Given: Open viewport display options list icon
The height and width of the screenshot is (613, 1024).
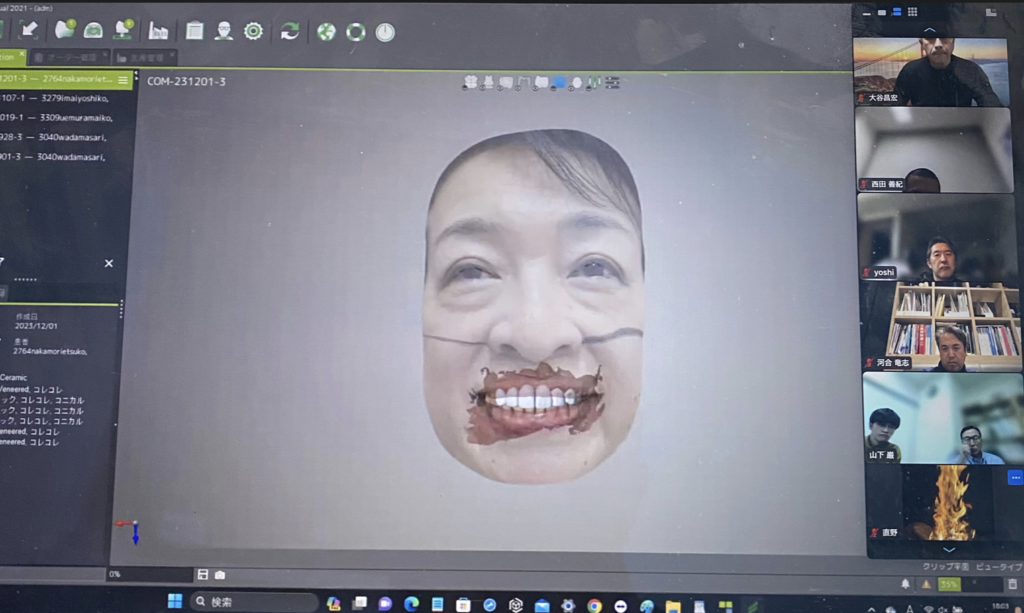Looking at the screenshot, I should click(x=612, y=83).
